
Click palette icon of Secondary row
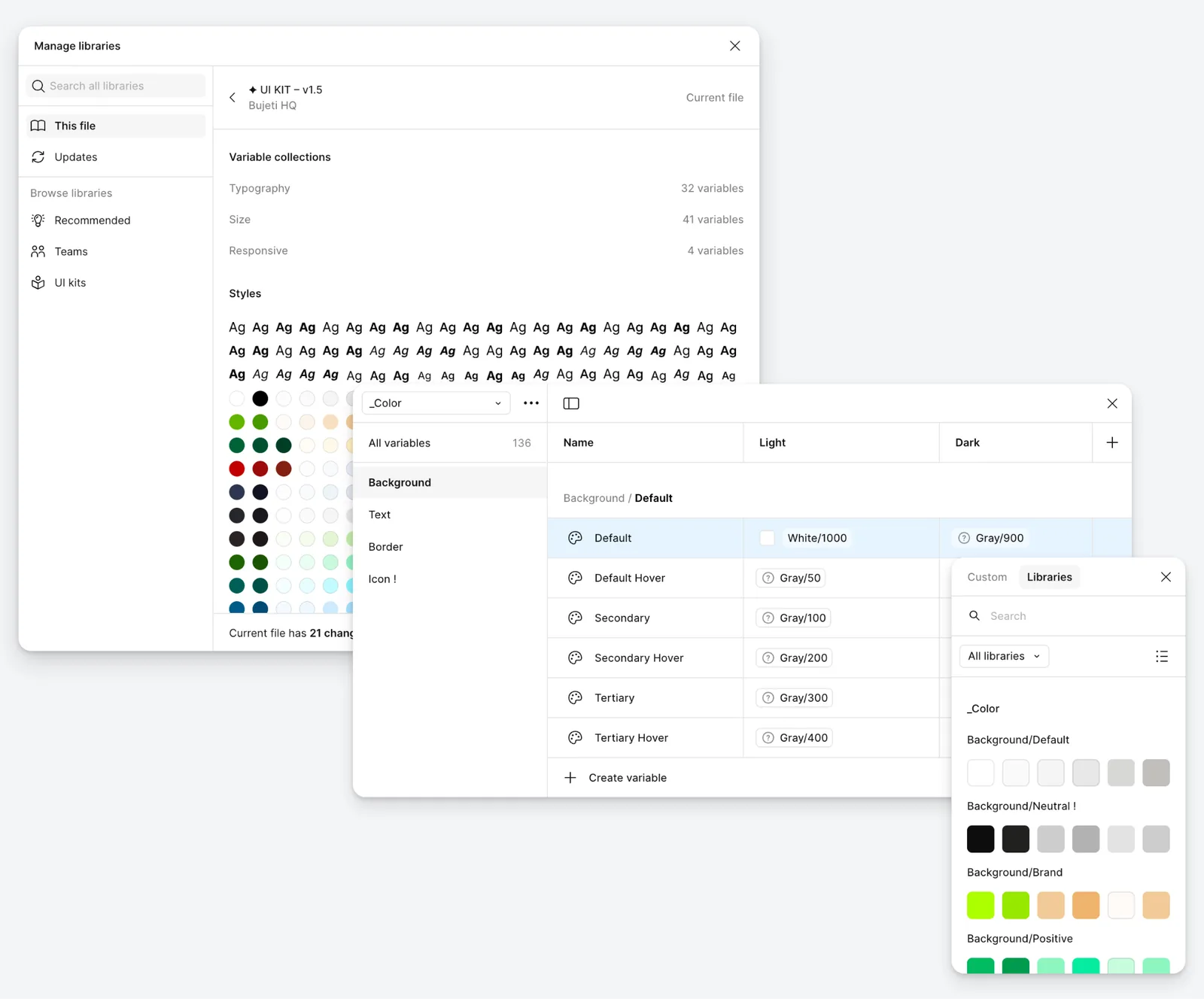click(575, 618)
